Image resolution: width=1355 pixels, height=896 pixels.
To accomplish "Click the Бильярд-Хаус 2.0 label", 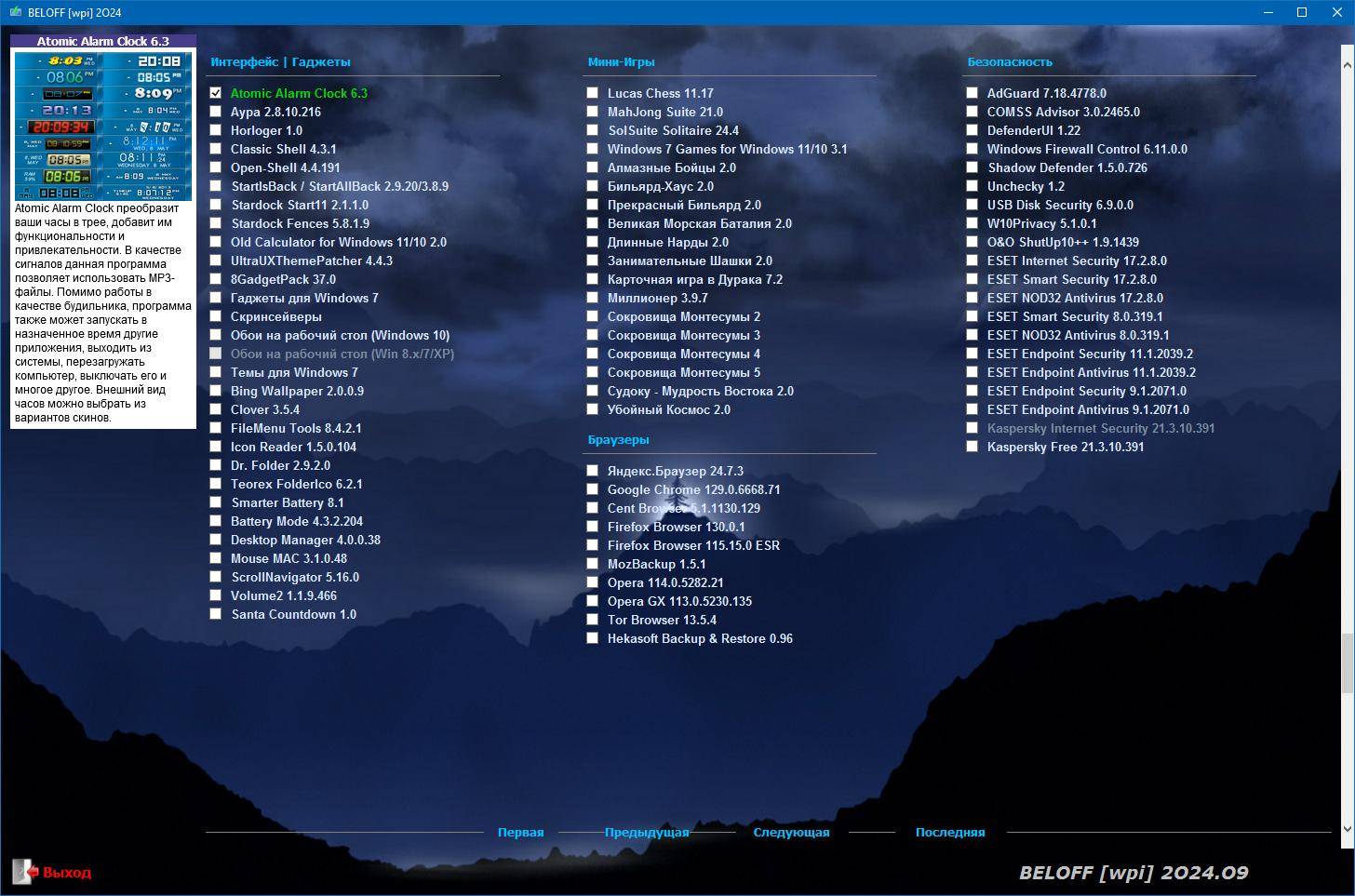I will 661,186.
